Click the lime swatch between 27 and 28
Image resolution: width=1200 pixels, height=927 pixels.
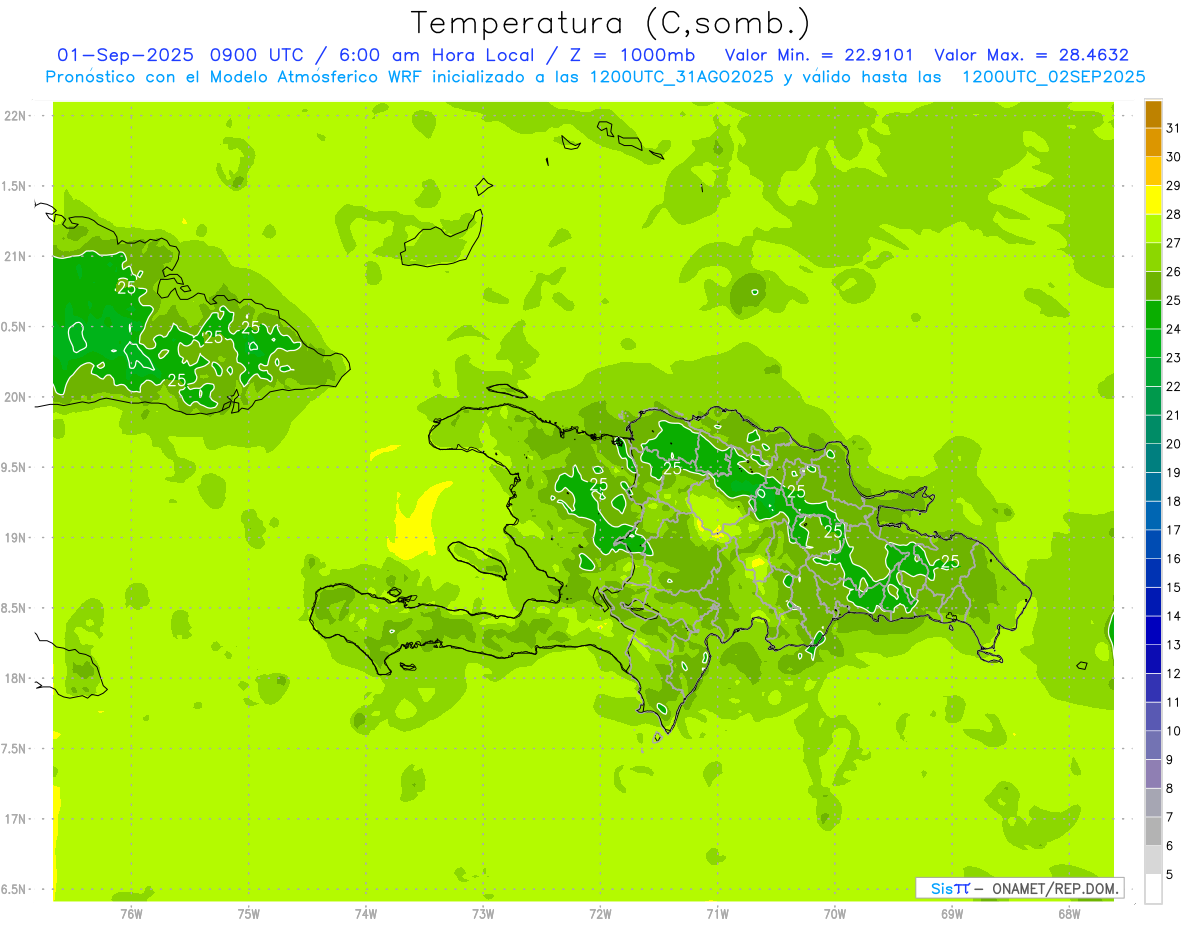pyautogui.click(x=1153, y=229)
